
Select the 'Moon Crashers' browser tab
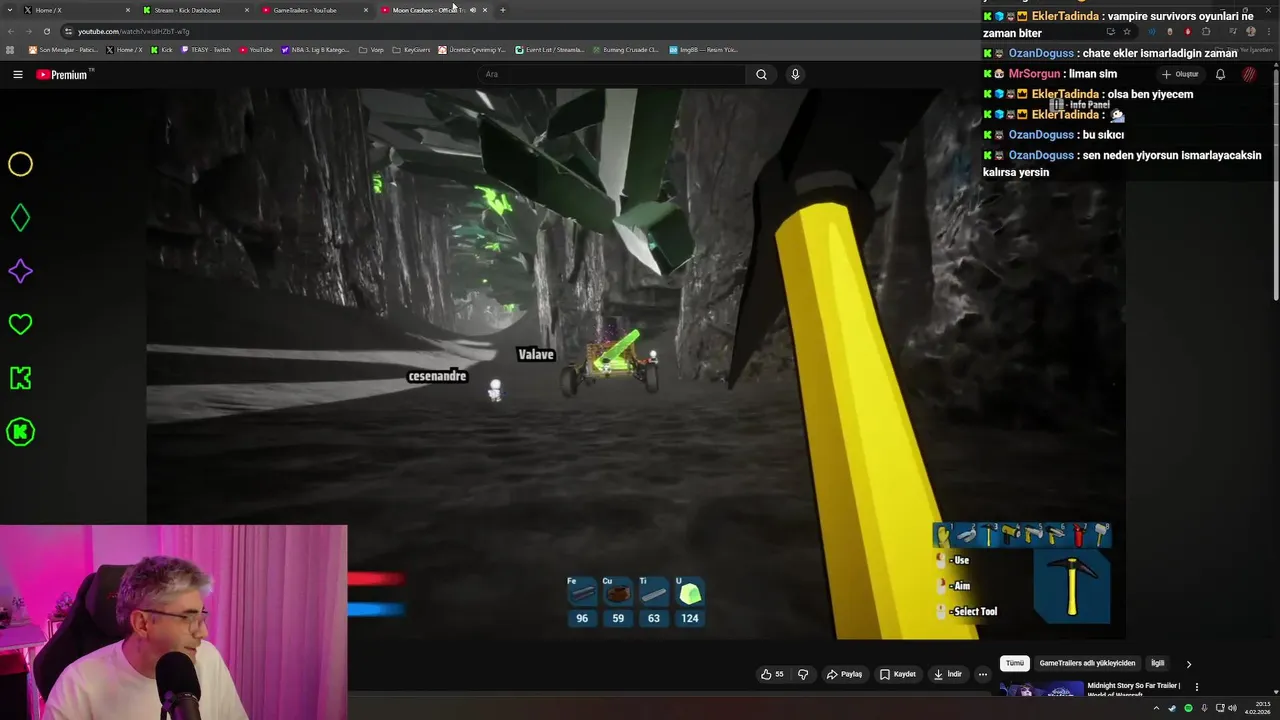click(425, 10)
